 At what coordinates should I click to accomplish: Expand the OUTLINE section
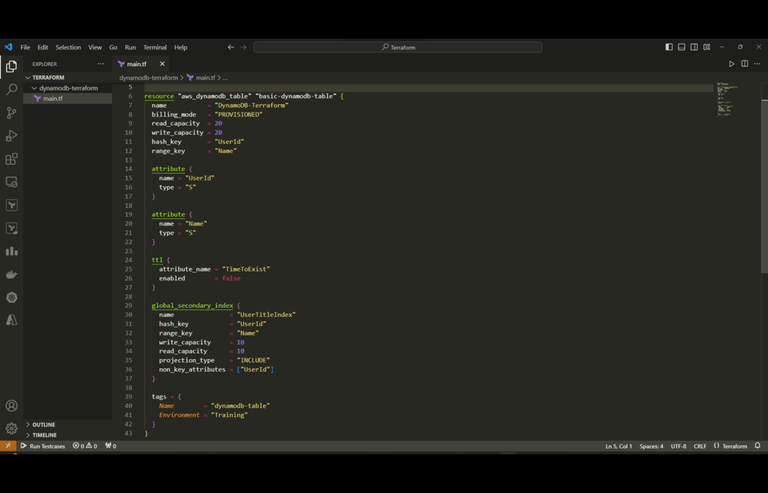point(43,425)
